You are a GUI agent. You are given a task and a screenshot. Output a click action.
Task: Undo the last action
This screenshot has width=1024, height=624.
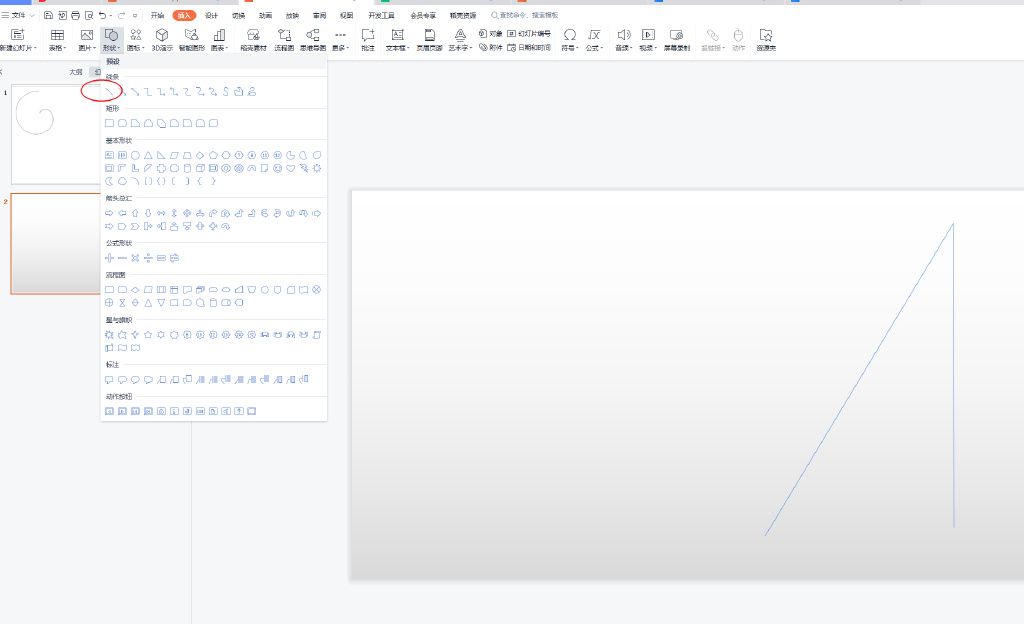(x=103, y=15)
